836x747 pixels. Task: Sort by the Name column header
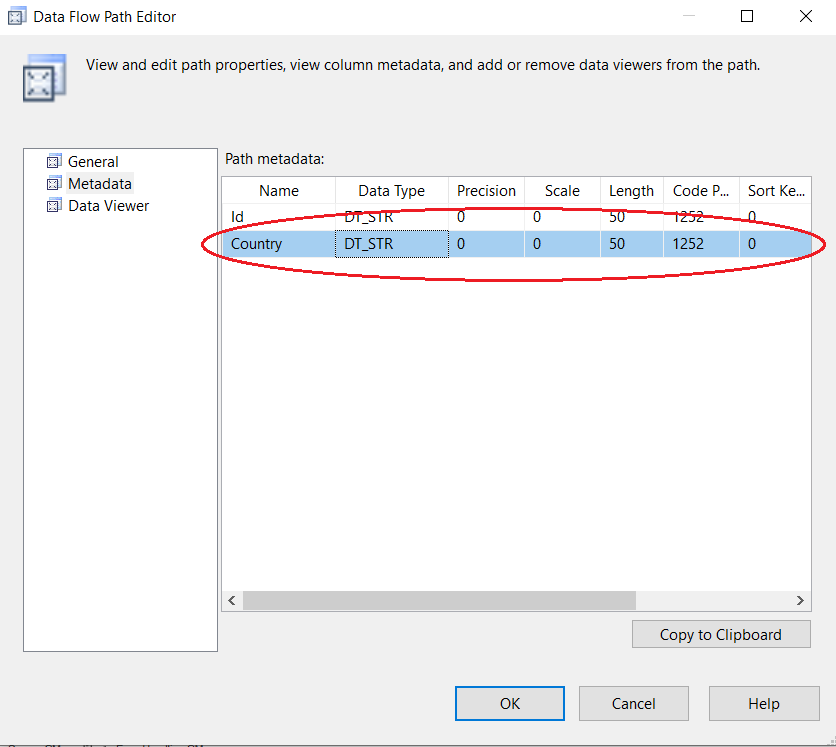279,191
